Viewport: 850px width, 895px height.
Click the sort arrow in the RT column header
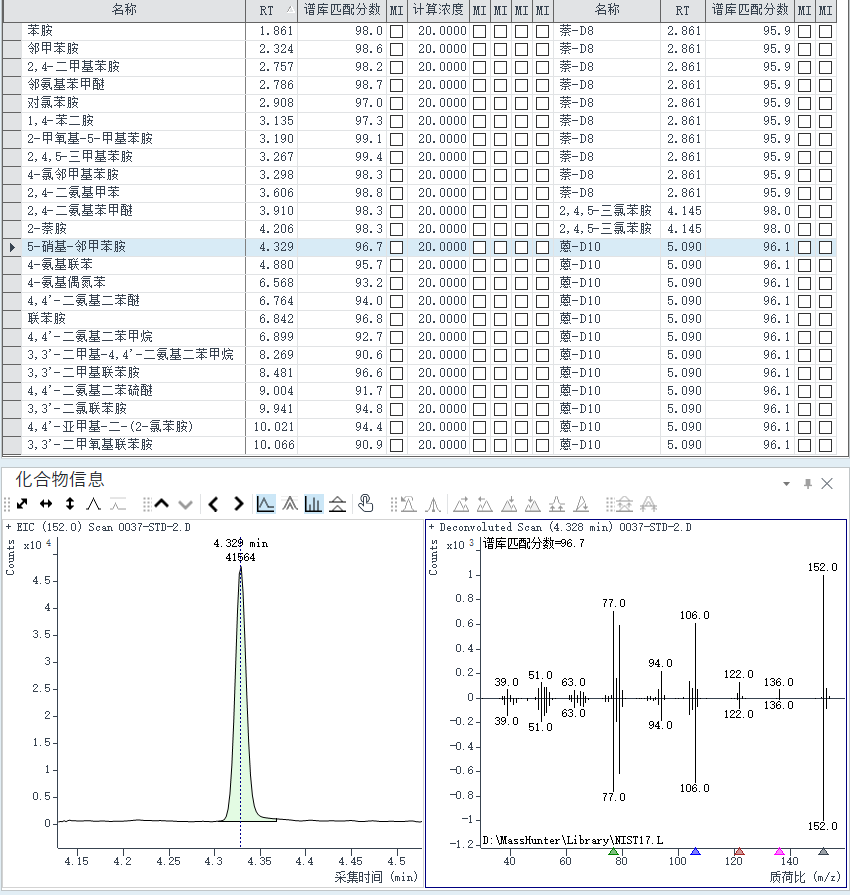(x=291, y=10)
